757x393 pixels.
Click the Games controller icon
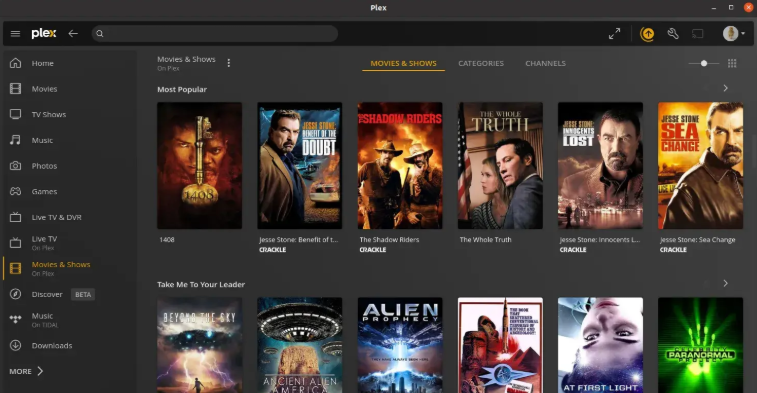15,191
